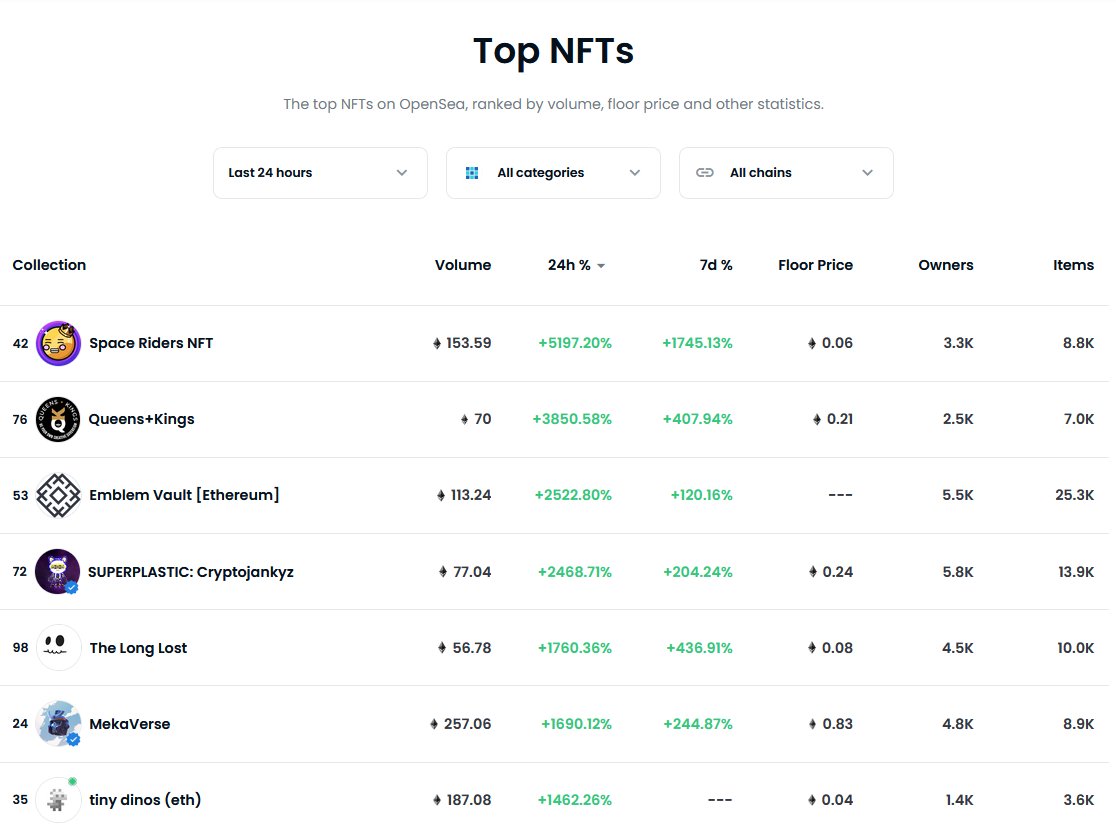This screenshot has width=1116, height=838.
Task: Open the MekaVerse avatar
Action: tap(58, 724)
